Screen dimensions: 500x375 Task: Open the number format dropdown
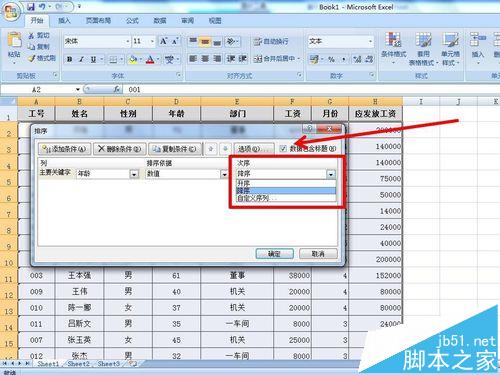click(x=370, y=41)
